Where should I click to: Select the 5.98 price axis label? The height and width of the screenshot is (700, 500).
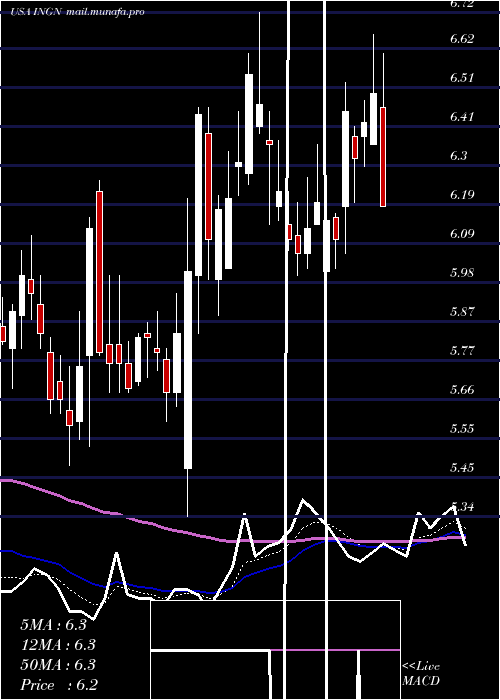click(x=462, y=273)
